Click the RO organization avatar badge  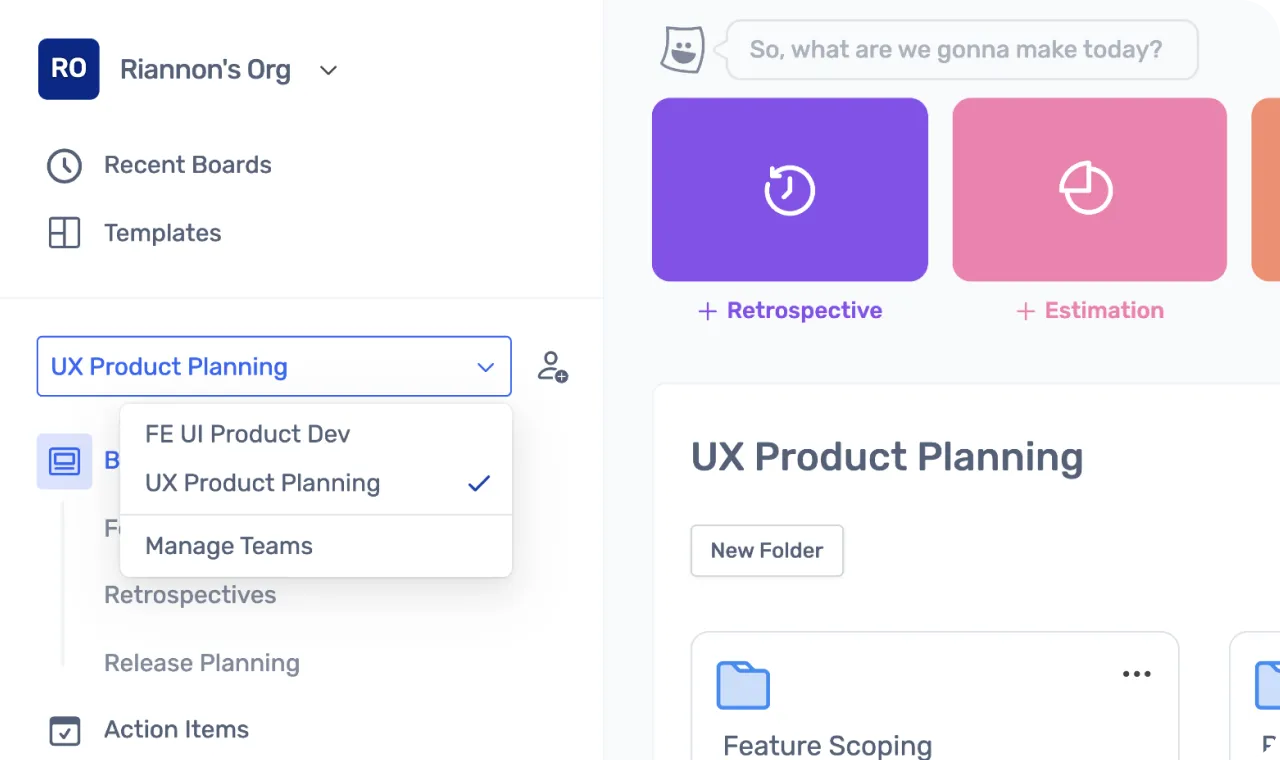[x=68, y=69]
